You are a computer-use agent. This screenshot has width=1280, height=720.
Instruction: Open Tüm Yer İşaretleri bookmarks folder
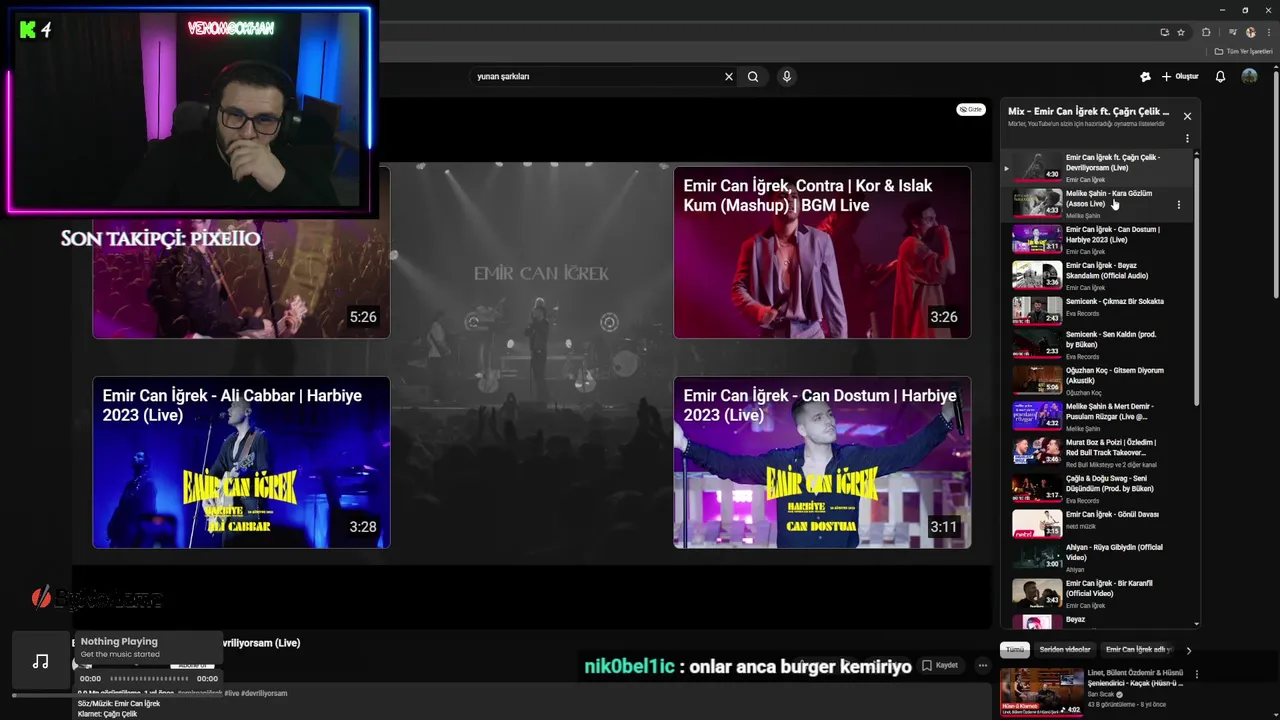coord(1244,51)
